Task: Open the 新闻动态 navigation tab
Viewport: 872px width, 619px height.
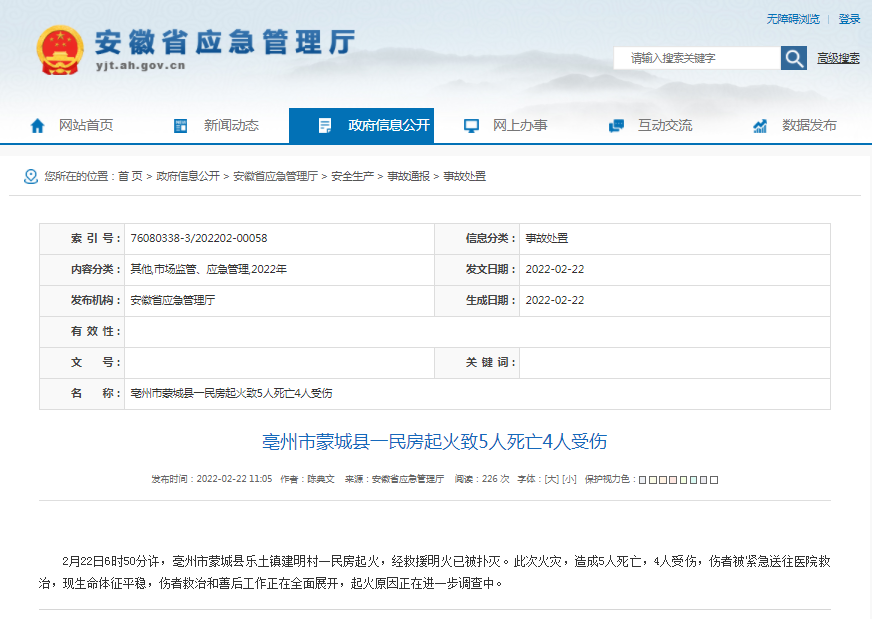Action: (x=231, y=126)
